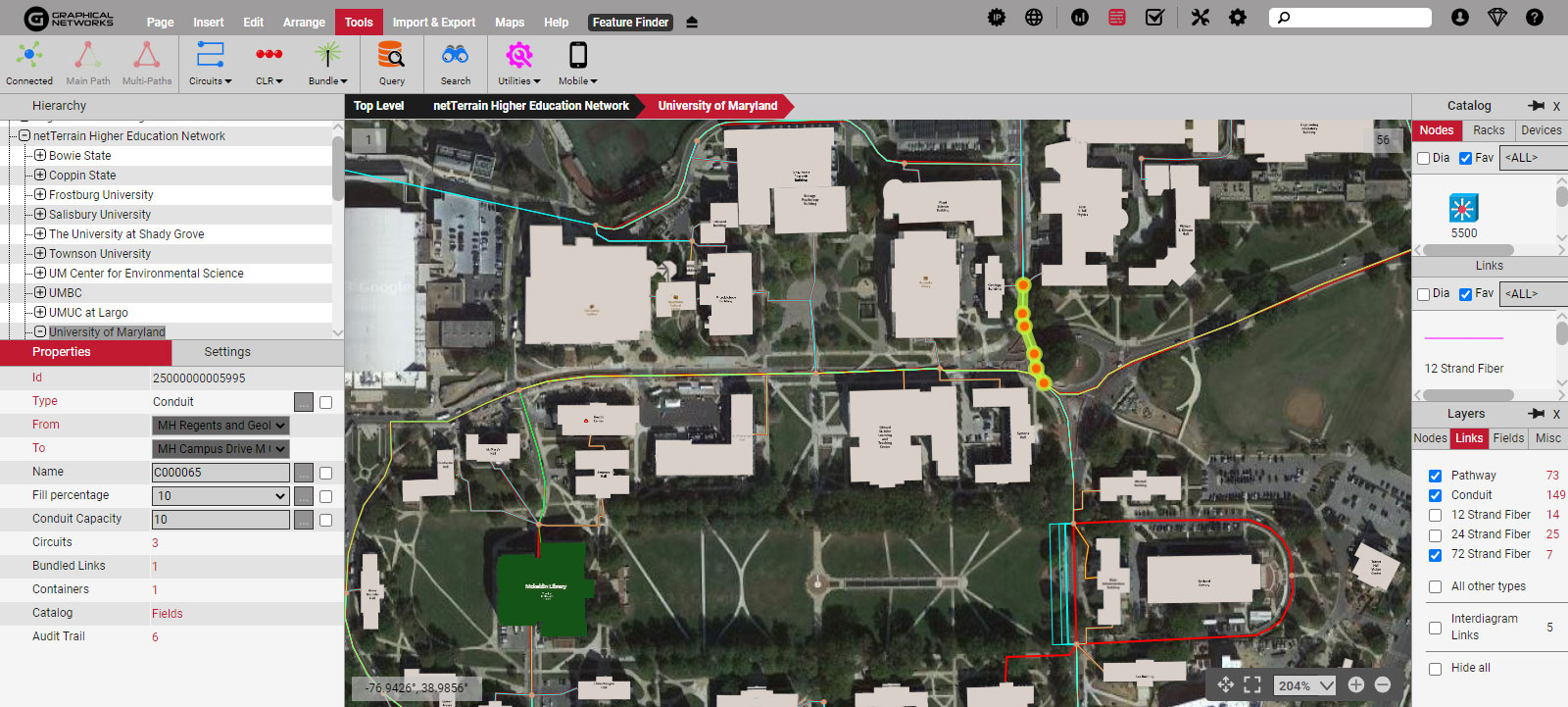Select the 5500 node catalog icon

pyautogui.click(x=1463, y=208)
